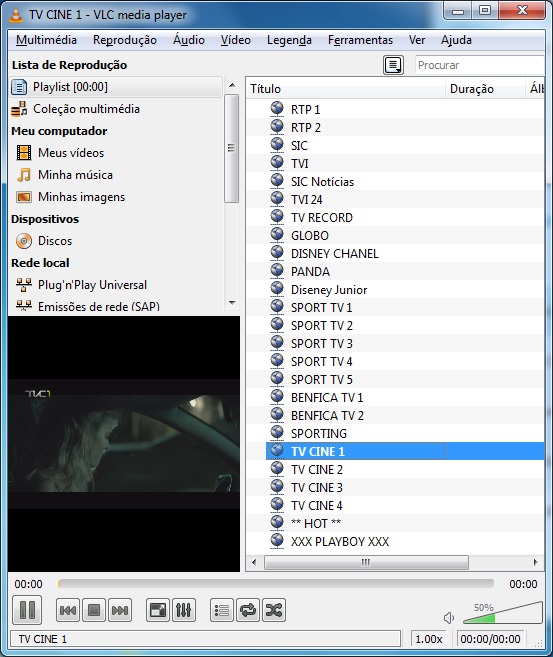Open extended settings equalizer button
Screen dimensions: 553x657
[x=183, y=610]
